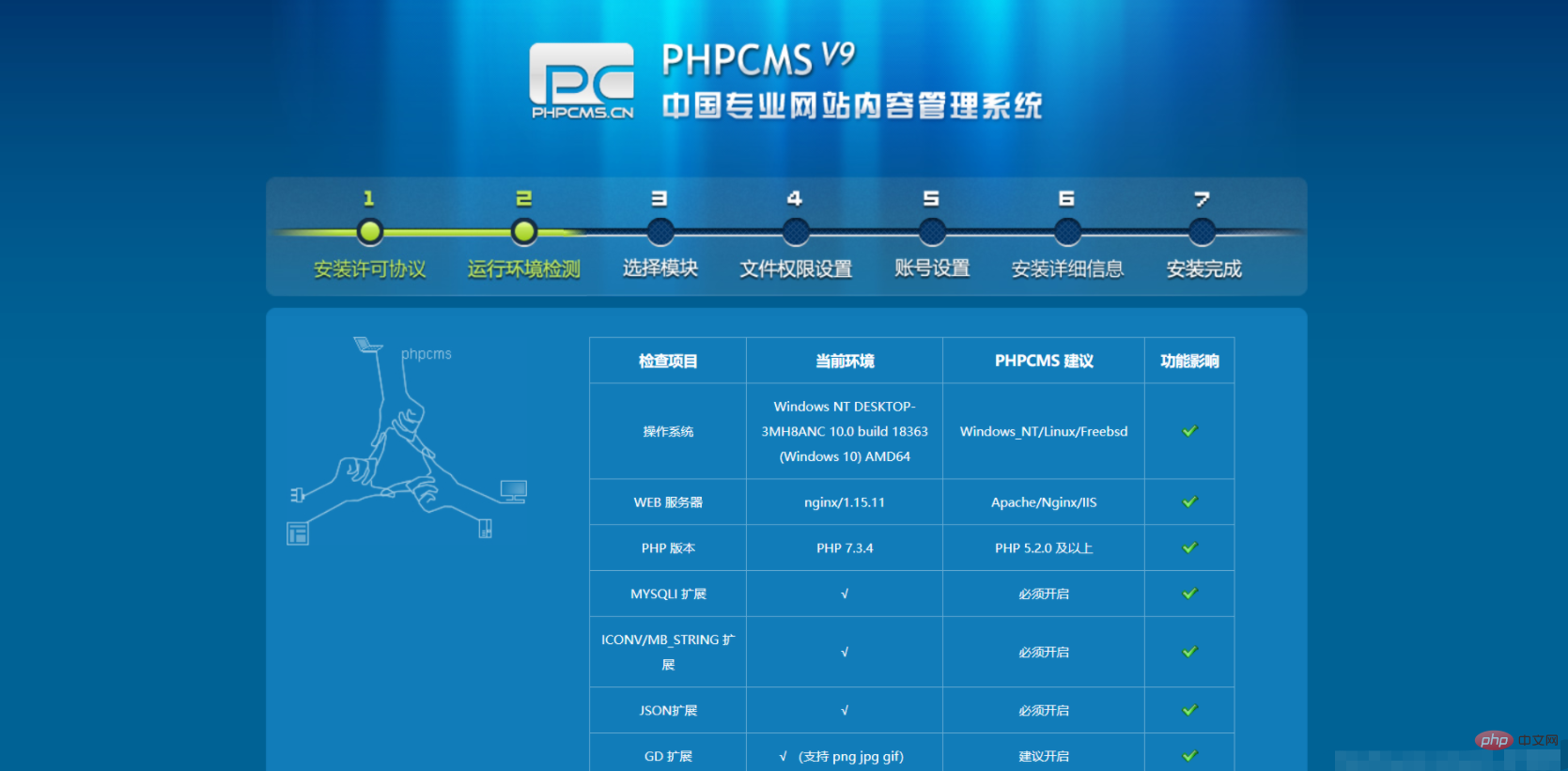Click the PHP 版本 row label
This screenshot has width=1568, height=771.
668,548
